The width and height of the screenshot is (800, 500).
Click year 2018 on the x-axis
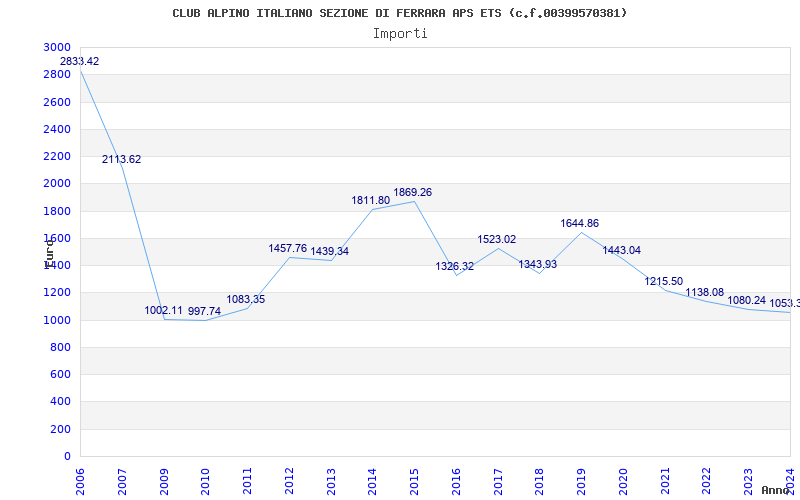539,482
